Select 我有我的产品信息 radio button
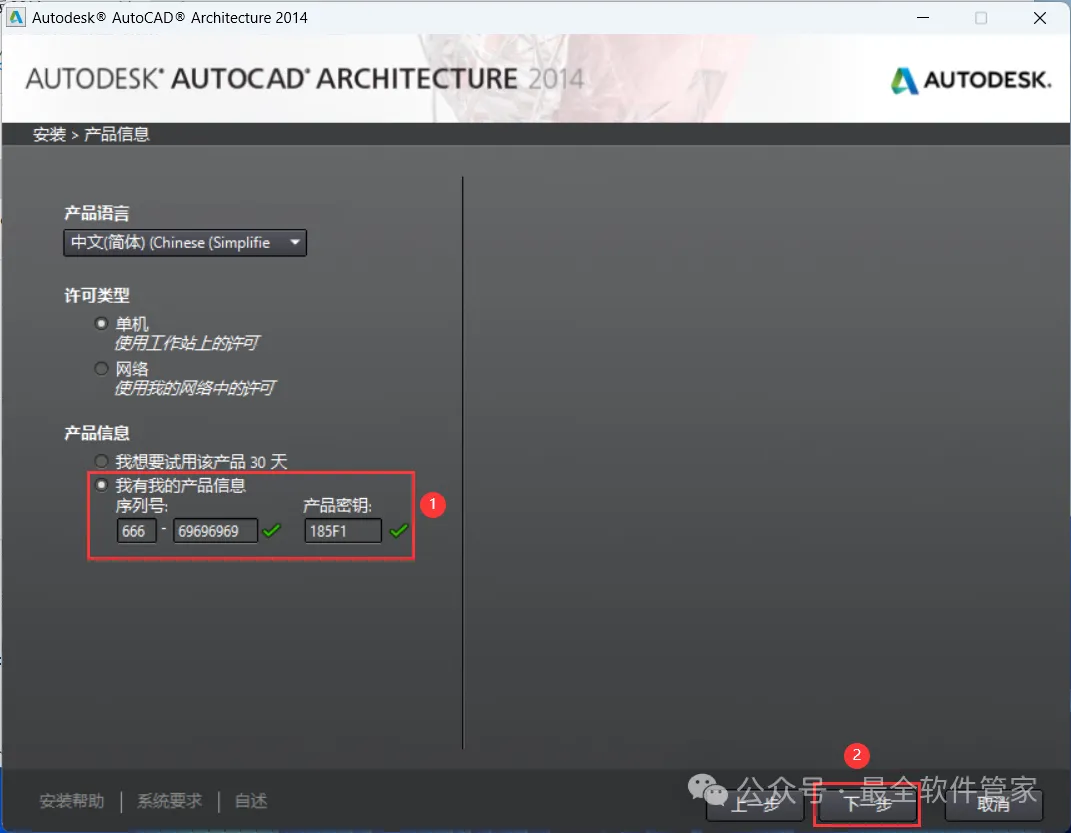The height and width of the screenshot is (833, 1071). tap(101, 485)
